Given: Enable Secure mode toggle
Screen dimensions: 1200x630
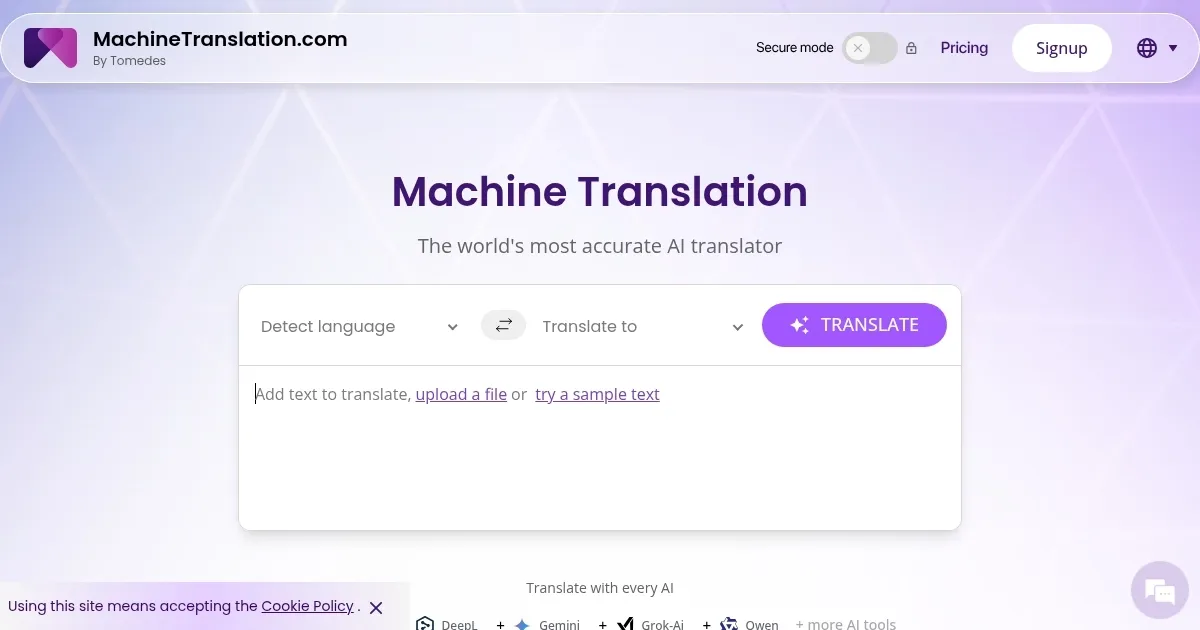Looking at the screenshot, I should coord(869,48).
